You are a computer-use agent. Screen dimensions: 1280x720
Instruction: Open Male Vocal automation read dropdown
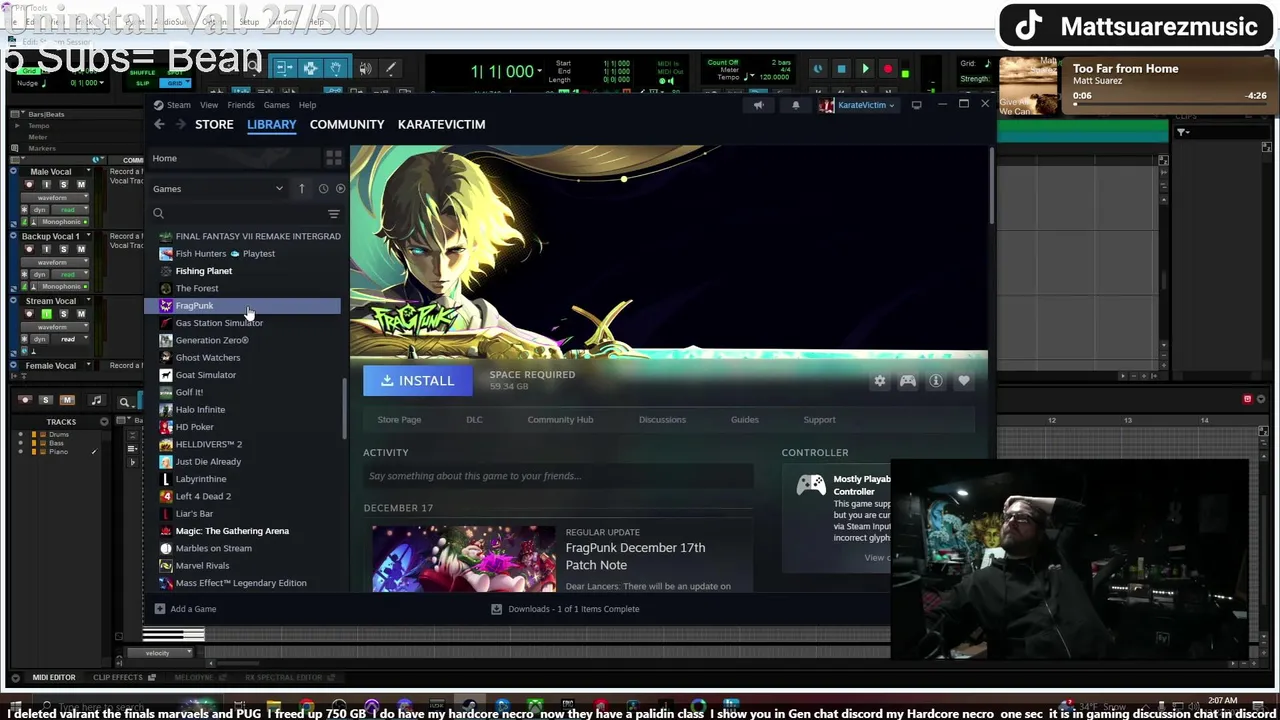click(68, 209)
